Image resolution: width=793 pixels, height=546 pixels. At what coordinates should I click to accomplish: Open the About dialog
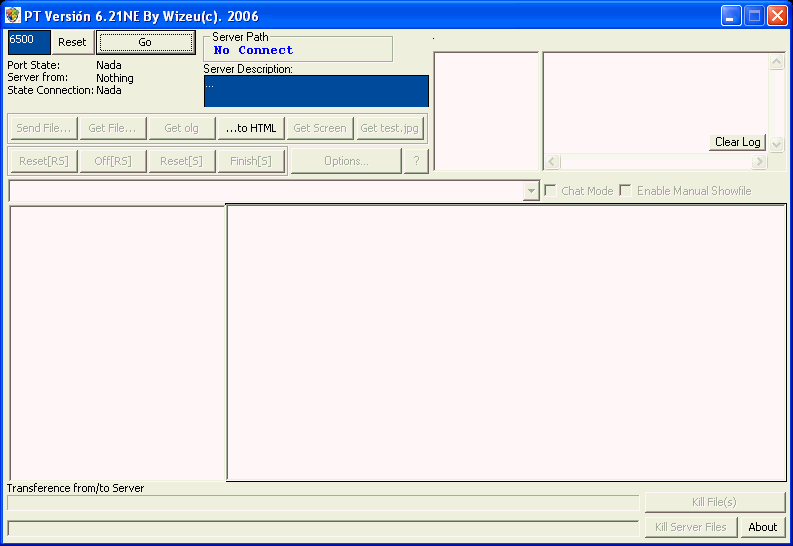coord(763,527)
